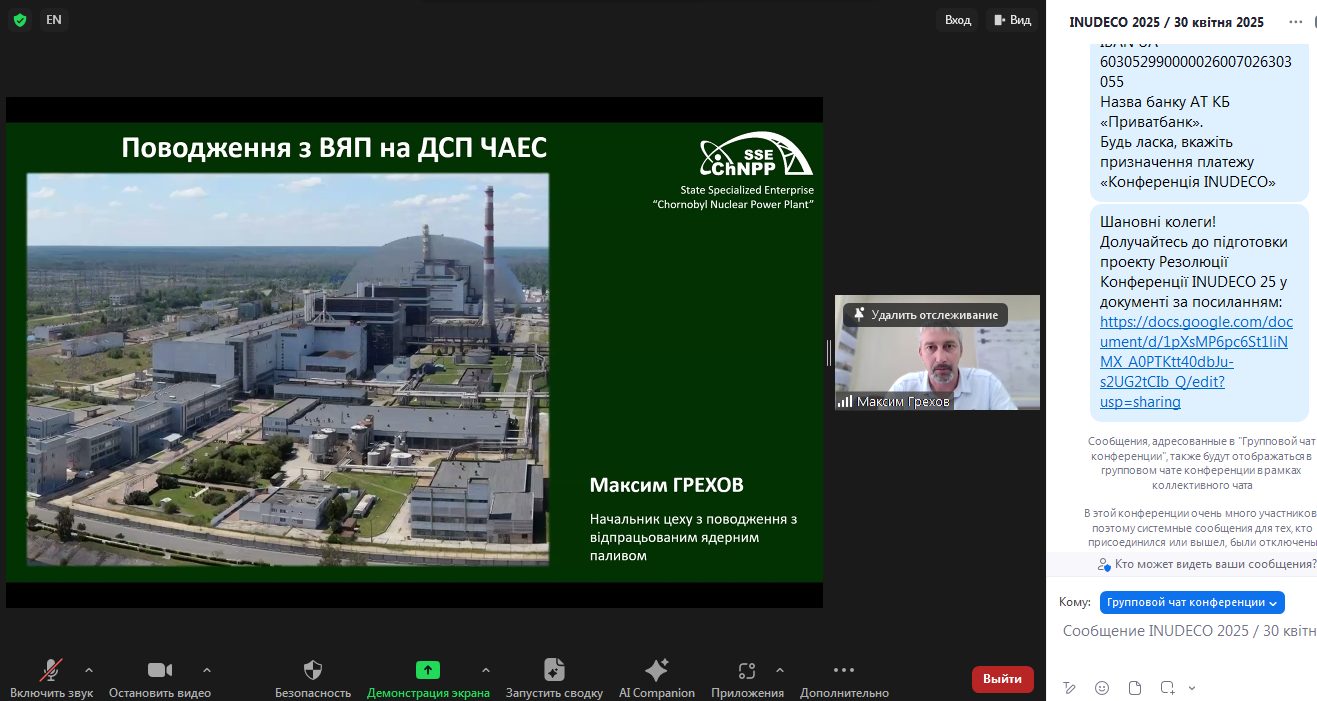Open the Вид view menu
1317x701 pixels.
click(1011, 20)
